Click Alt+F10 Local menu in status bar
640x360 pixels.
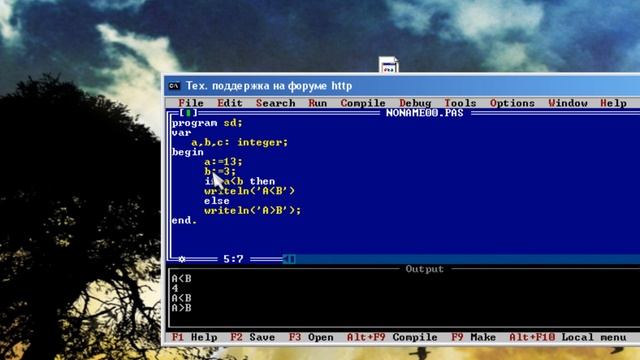(568, 337)
